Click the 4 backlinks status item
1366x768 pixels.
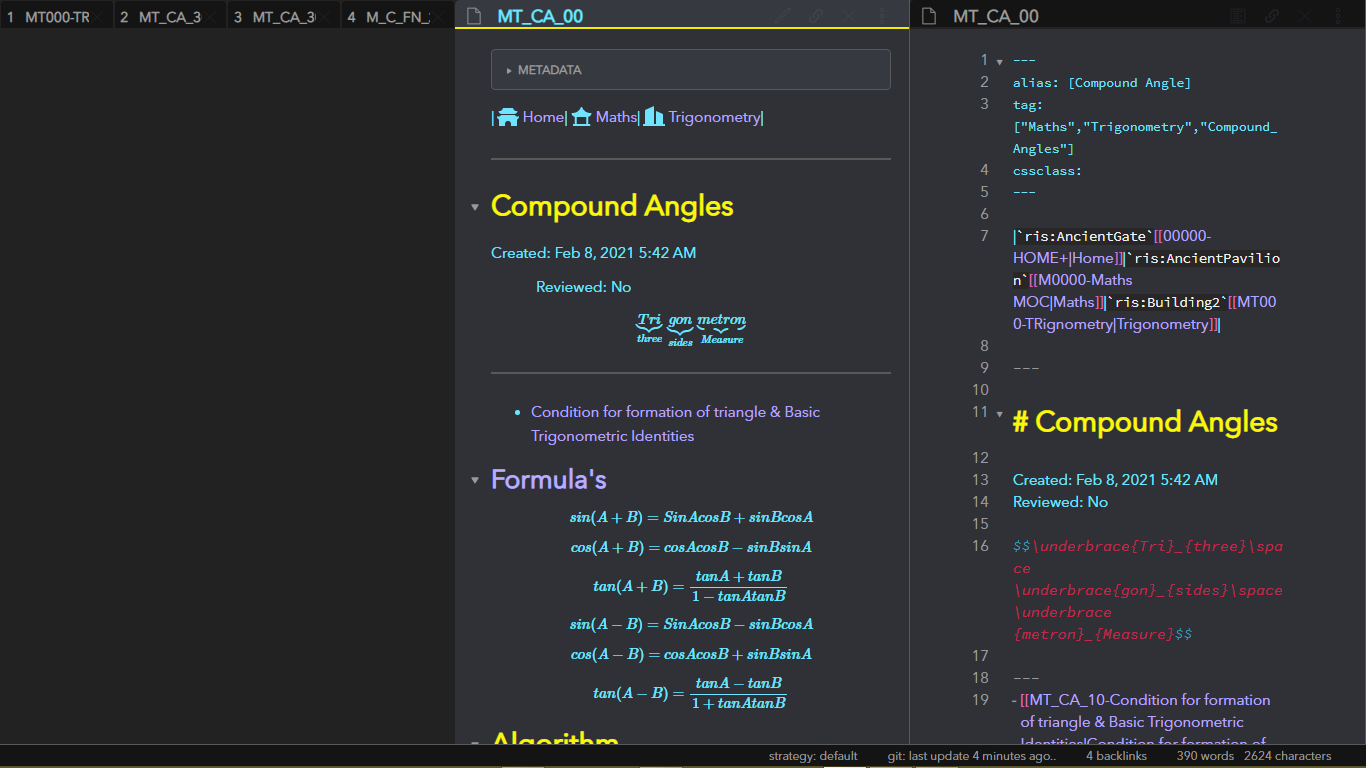click(x=1116, y=756)
